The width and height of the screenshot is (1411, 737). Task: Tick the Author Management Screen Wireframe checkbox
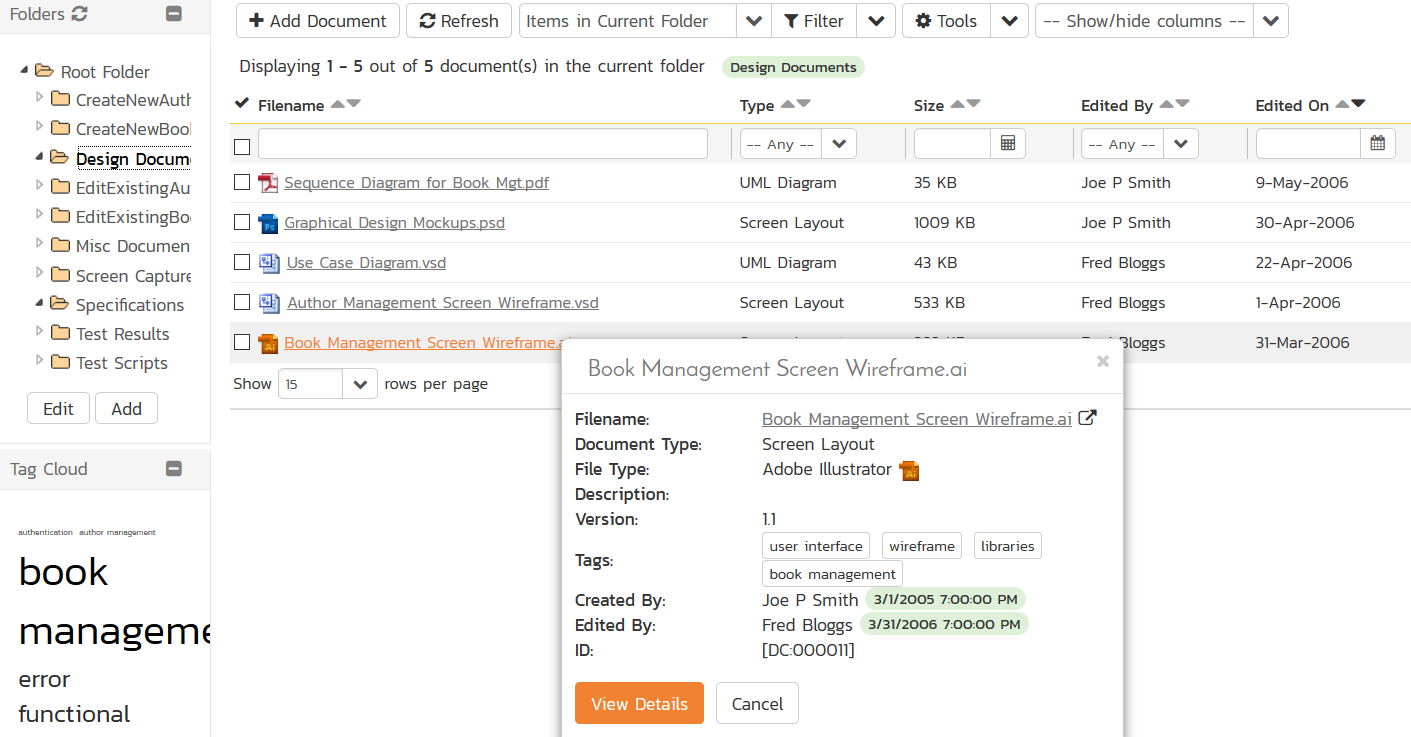coord(242,303)
